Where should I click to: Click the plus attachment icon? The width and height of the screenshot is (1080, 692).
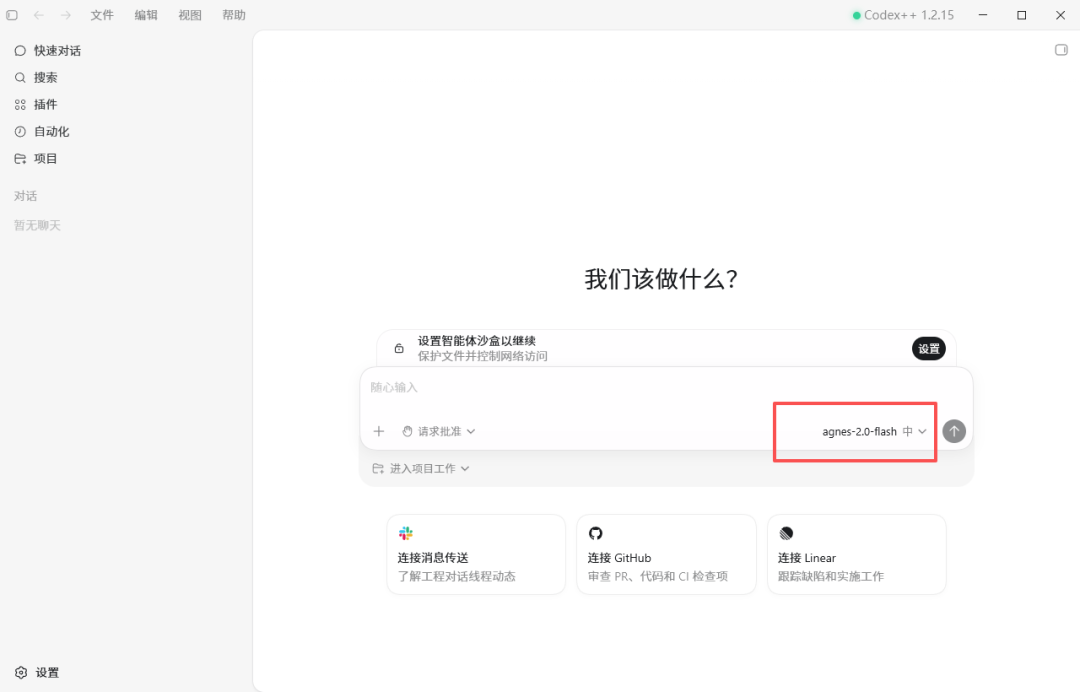tap(378, 431)
